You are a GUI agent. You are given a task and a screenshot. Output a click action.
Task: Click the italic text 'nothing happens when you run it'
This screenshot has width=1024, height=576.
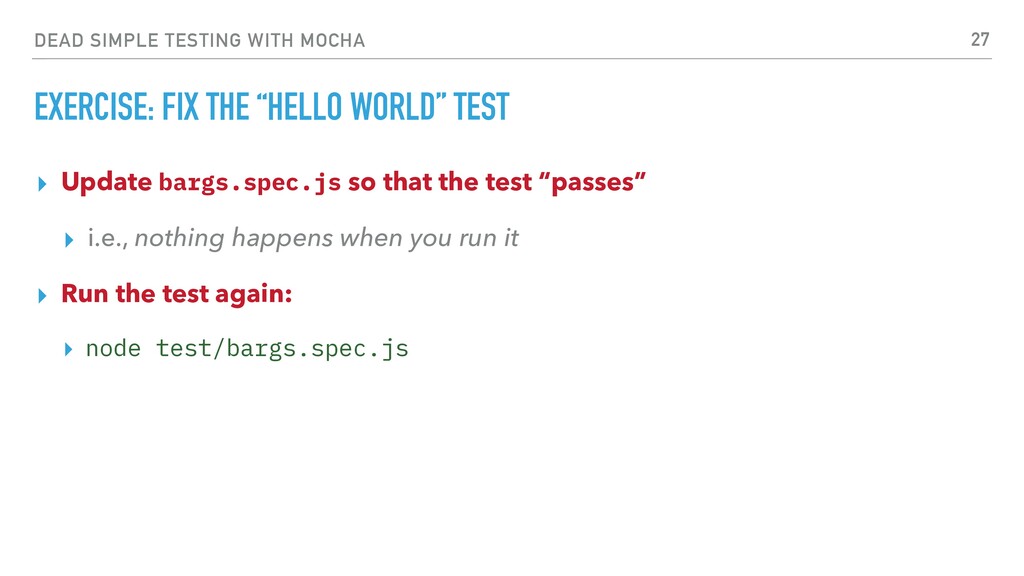coord(327,238)
